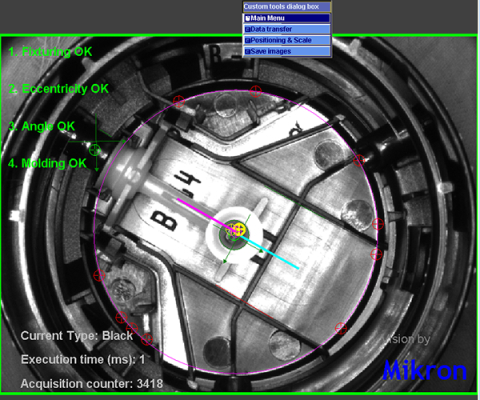The height and width of the screenshot is (400, 480).
Task: Click the cyan angle line
Action: (x=269, y=252)
